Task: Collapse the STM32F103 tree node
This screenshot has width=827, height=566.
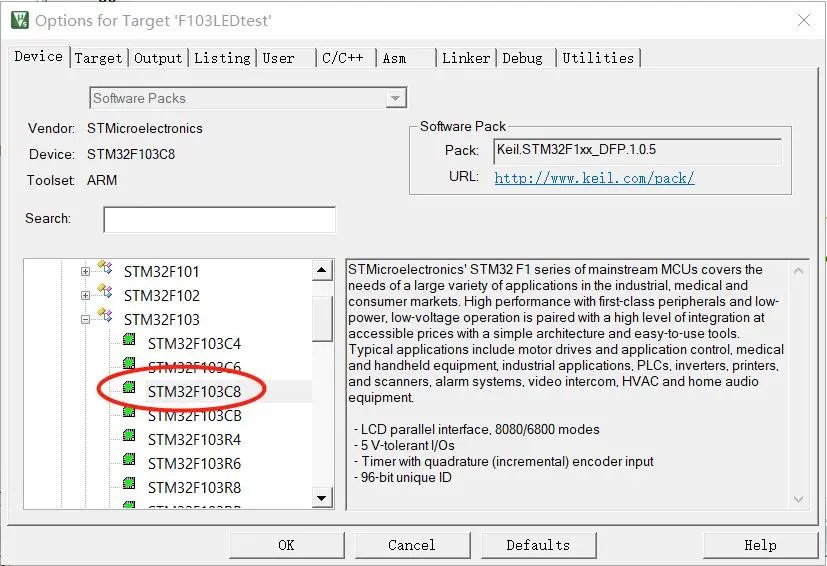Action: [x=85, y=319]
